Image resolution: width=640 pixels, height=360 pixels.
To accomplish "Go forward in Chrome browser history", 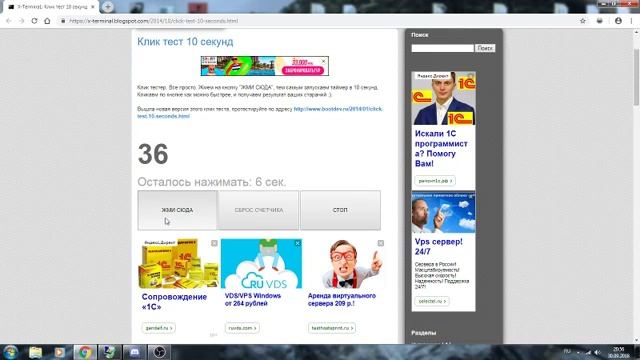I will click(x=21, y=21).
